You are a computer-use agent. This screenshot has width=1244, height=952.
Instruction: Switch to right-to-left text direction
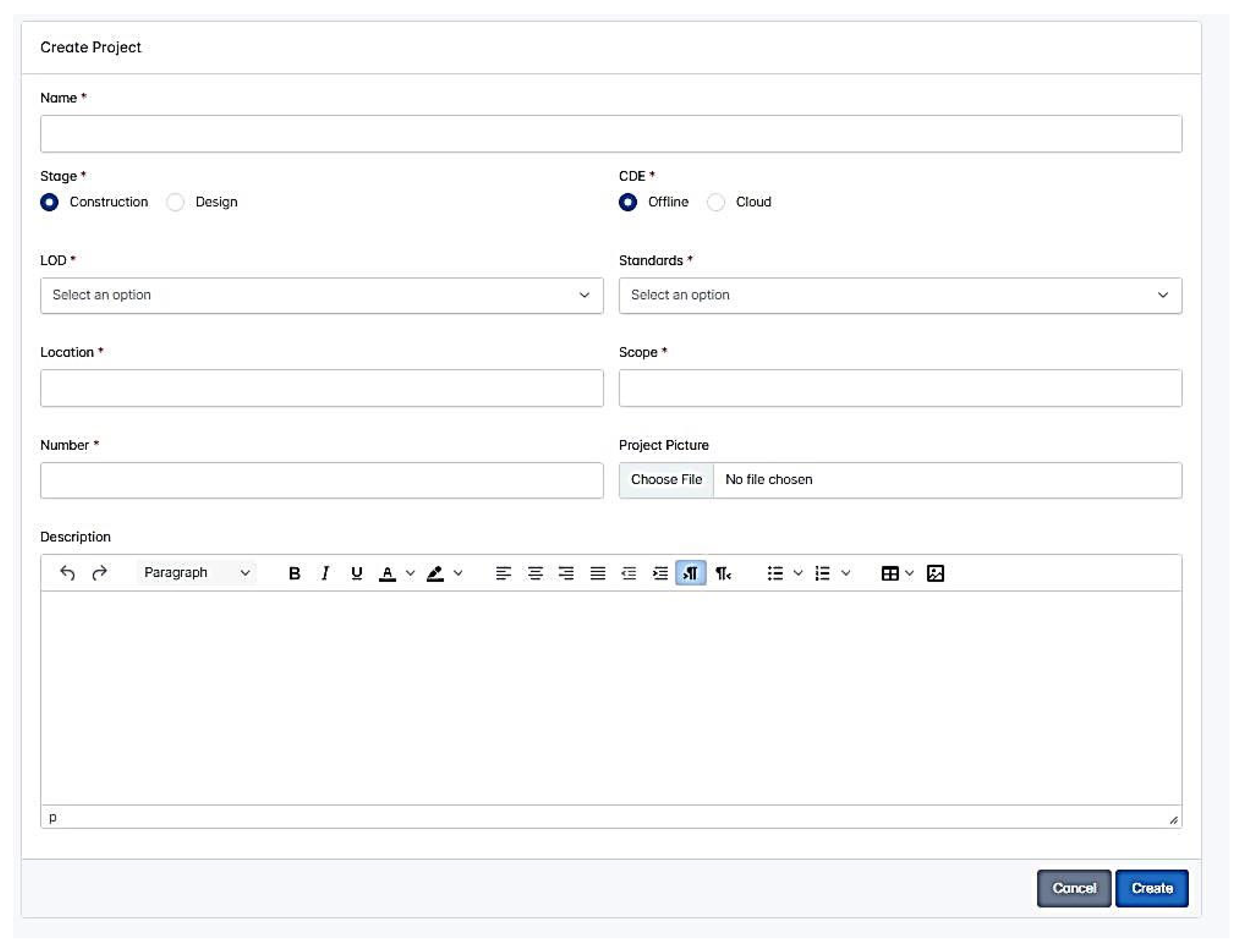(723, 574)
